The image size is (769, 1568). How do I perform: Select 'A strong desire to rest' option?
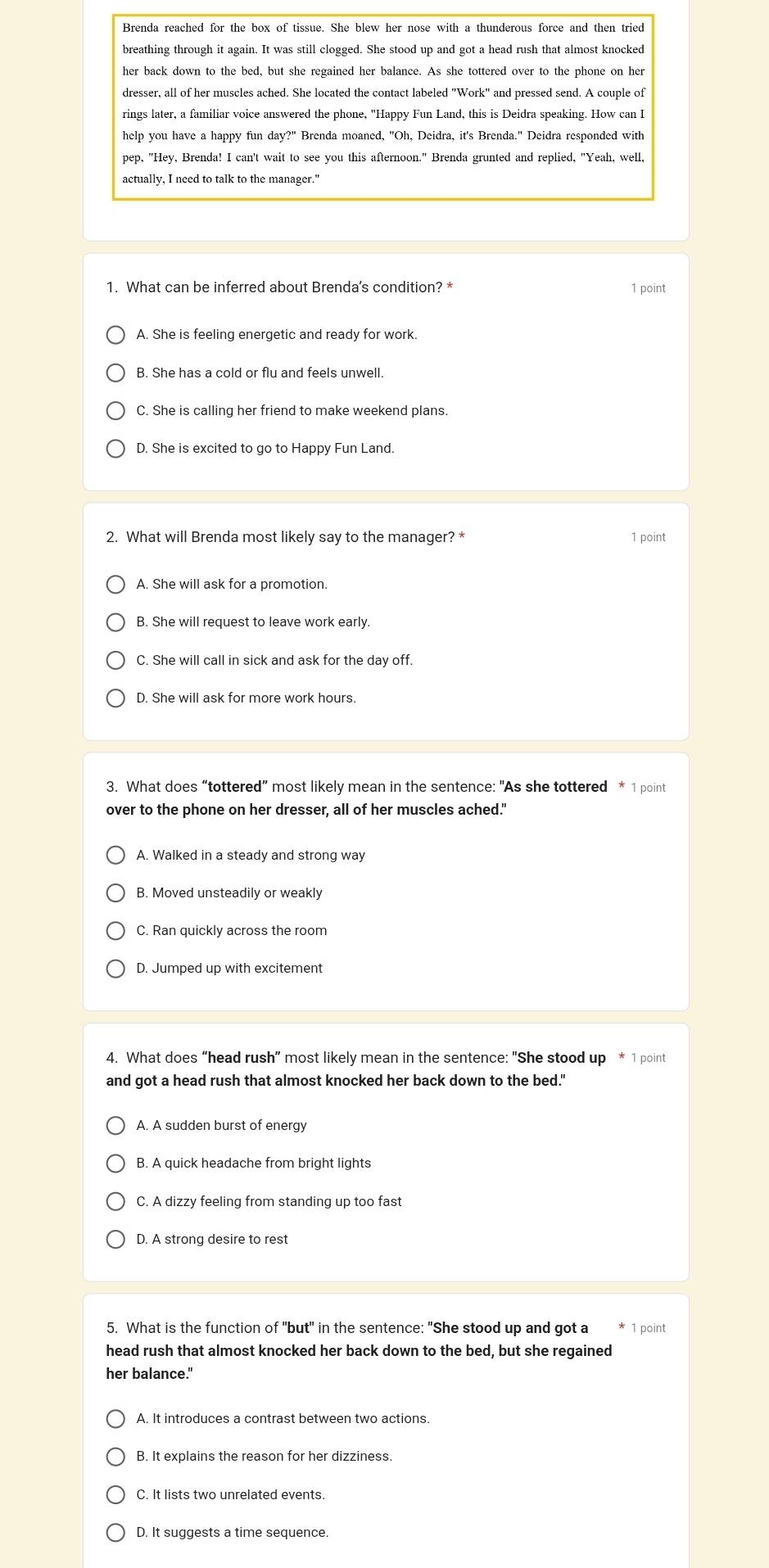[116, 1240]
